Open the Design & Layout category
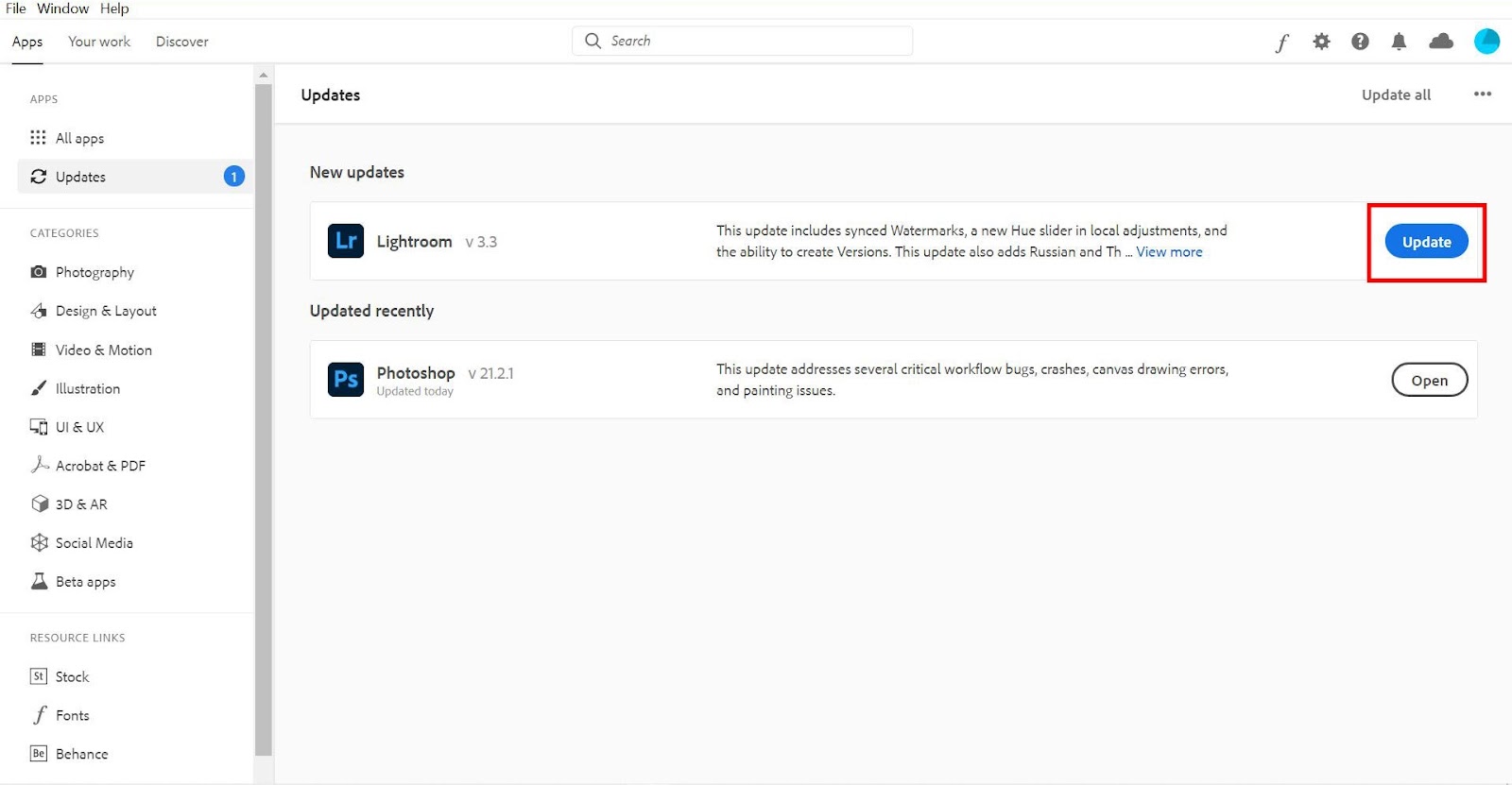 click(106, 311)
